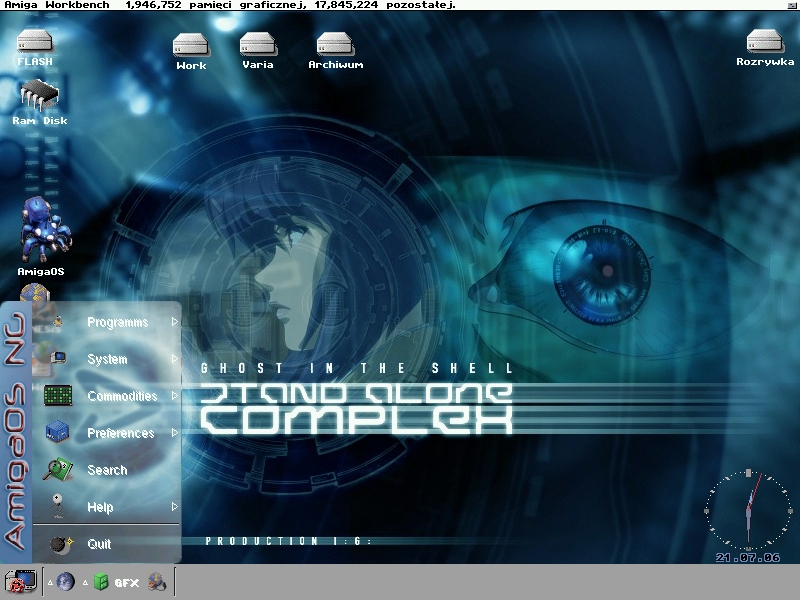This screenshot has width=800, height=600.
Task: Click the Ram Disk chip icon
Action: click(x=40, y=95)
